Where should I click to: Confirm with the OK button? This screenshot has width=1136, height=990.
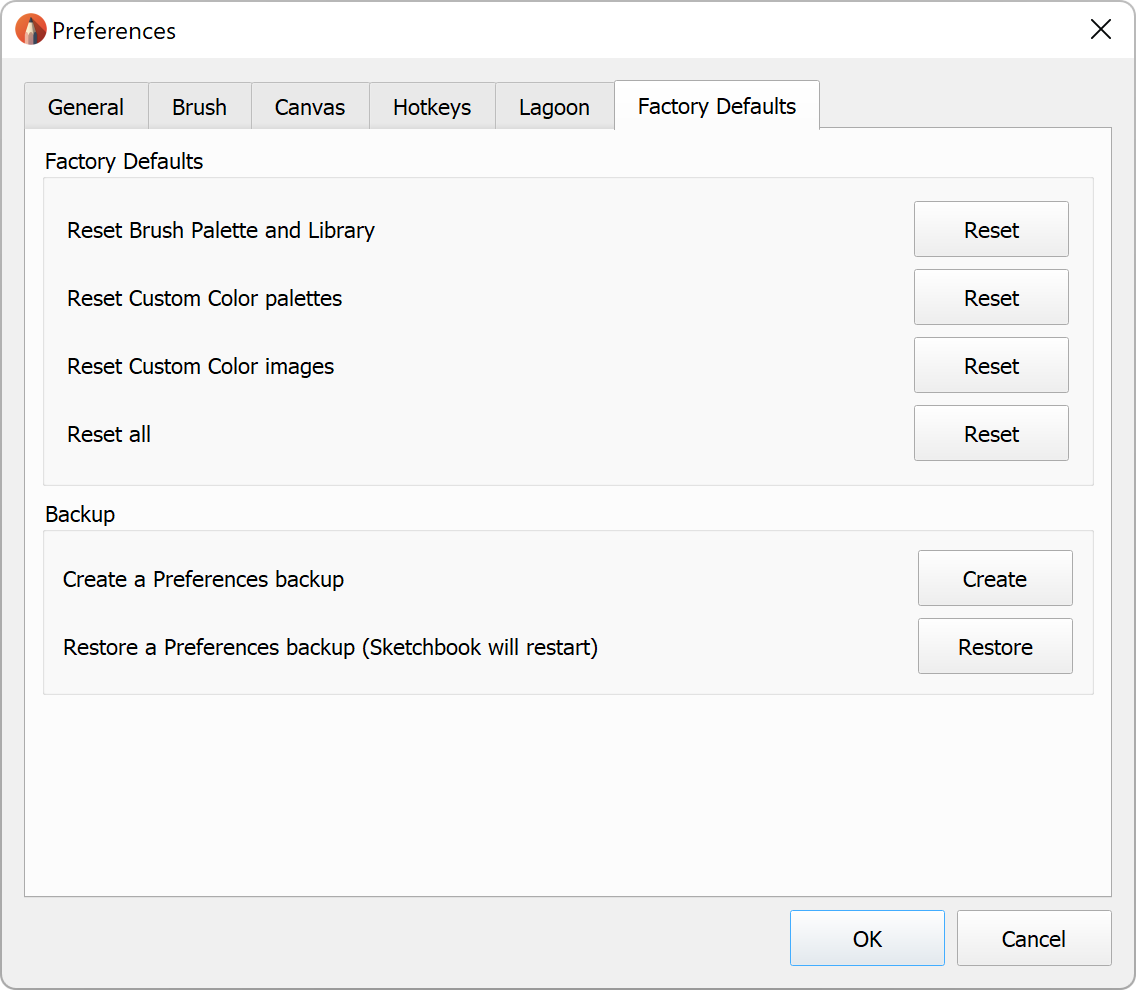(x=867, y=939)
